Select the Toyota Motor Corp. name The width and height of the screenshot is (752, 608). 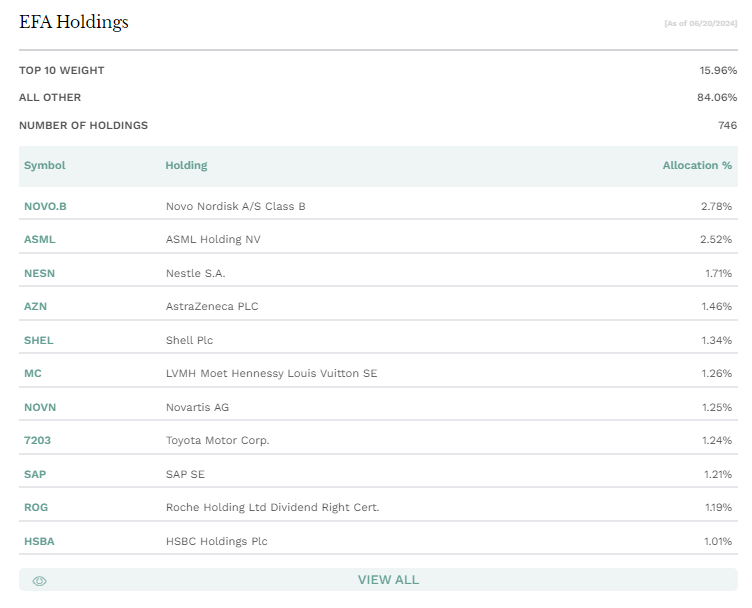pos(218,440)
